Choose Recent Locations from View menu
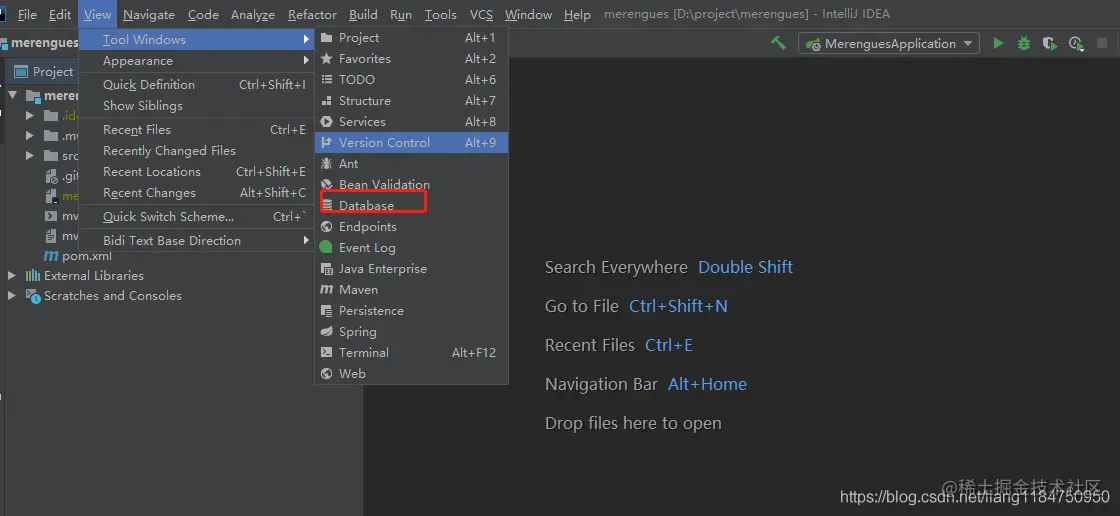The height and width of the screenshot is (516, 1120). tap(196, 172)
